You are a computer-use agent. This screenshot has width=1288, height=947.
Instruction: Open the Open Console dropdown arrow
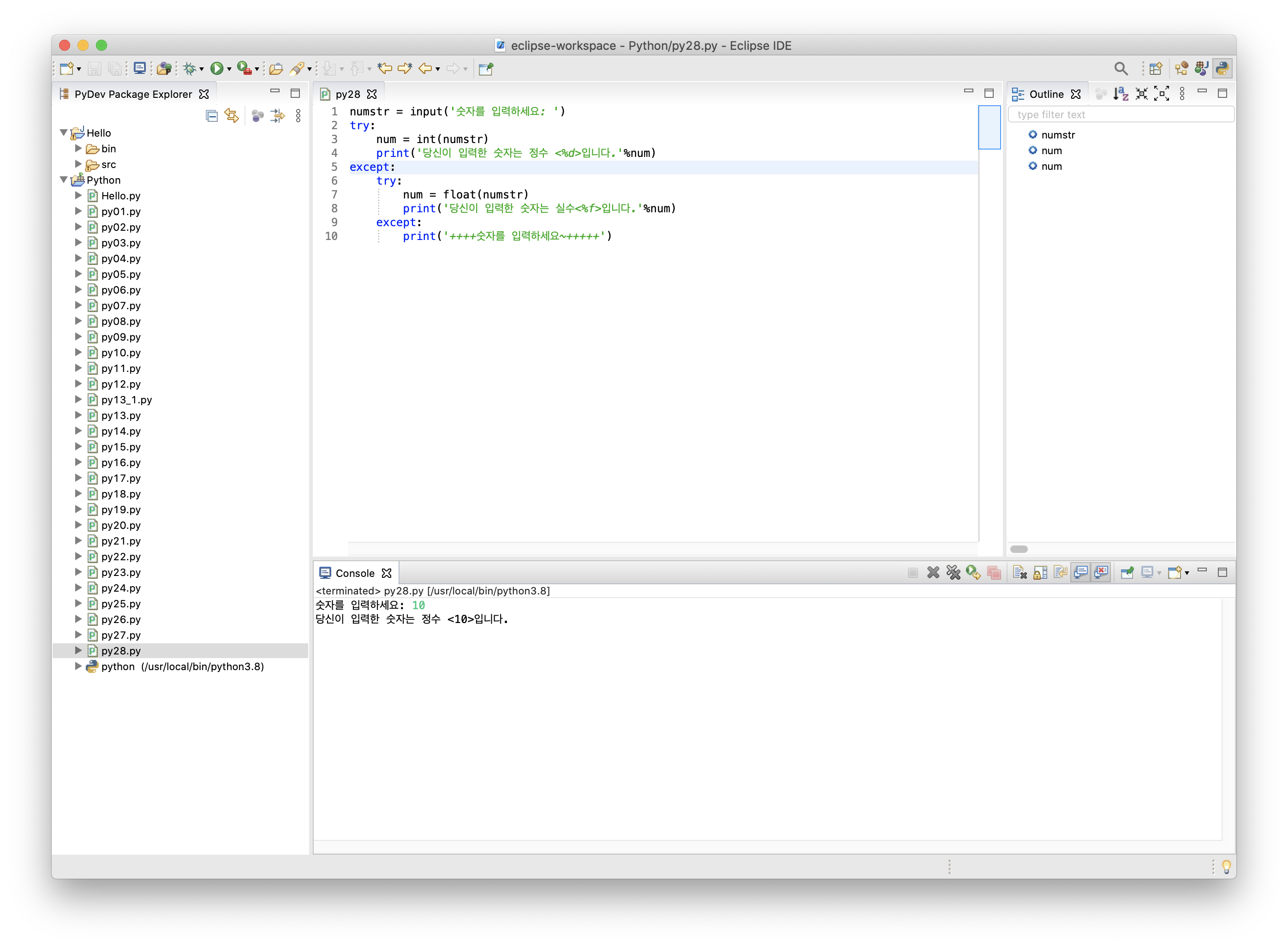1187,573
